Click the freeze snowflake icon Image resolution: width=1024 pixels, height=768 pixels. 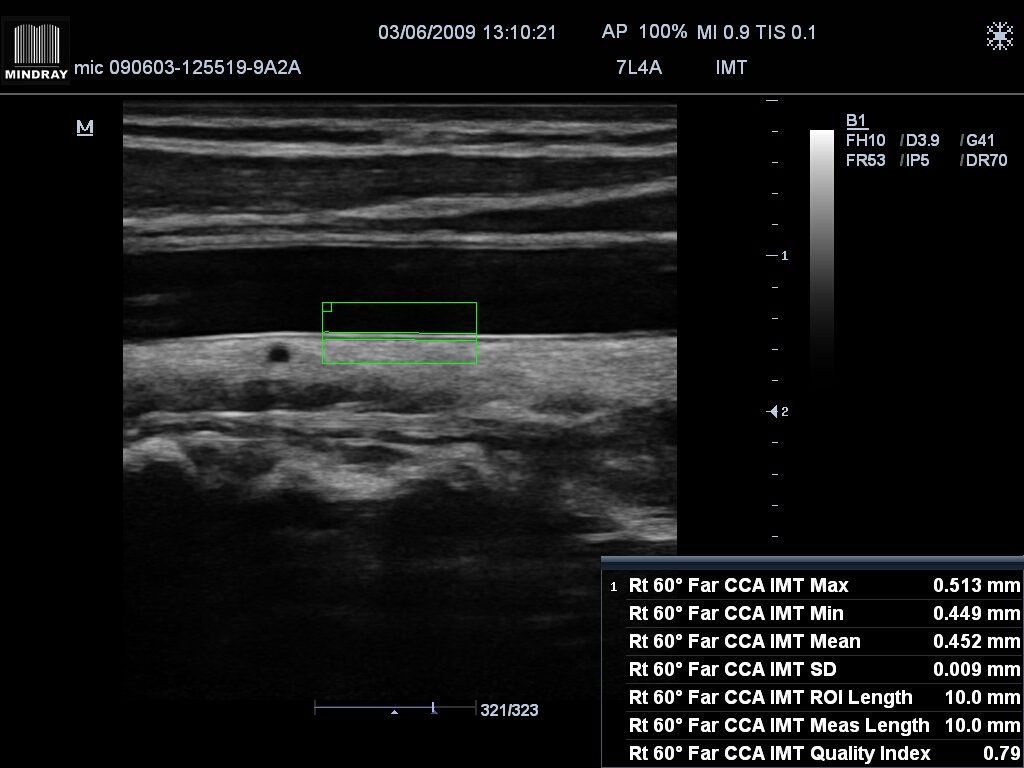pyautogui.click(x=999, y=36)
